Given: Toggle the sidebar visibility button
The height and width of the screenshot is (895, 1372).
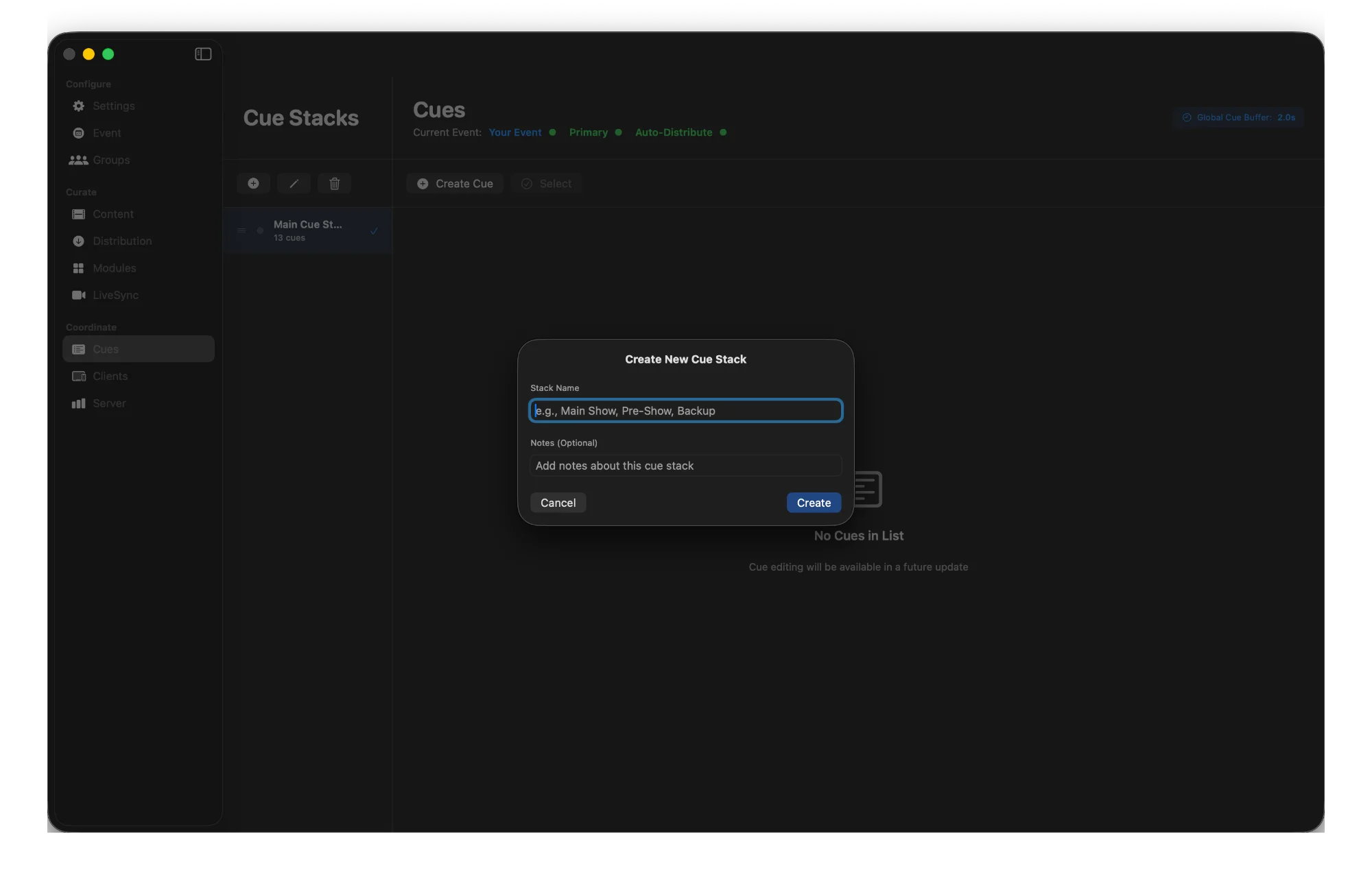Looking at the screenshot, I should 202,54.
